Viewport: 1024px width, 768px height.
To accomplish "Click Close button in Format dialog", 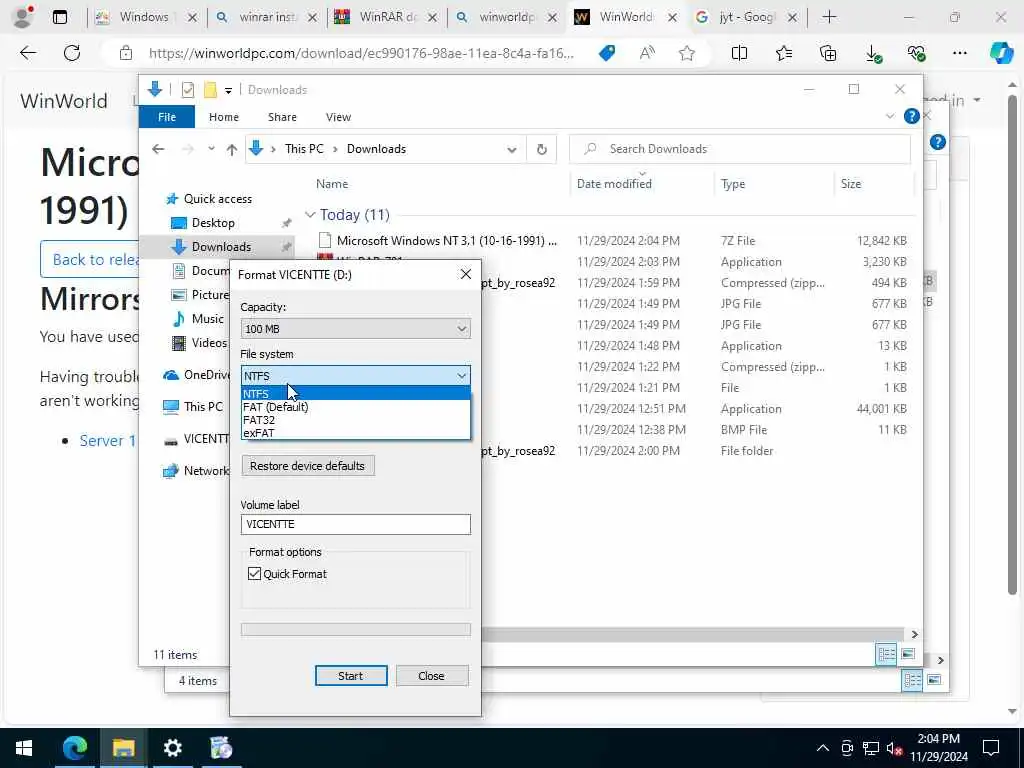I will pyautogui.click(x=432, y=676).
